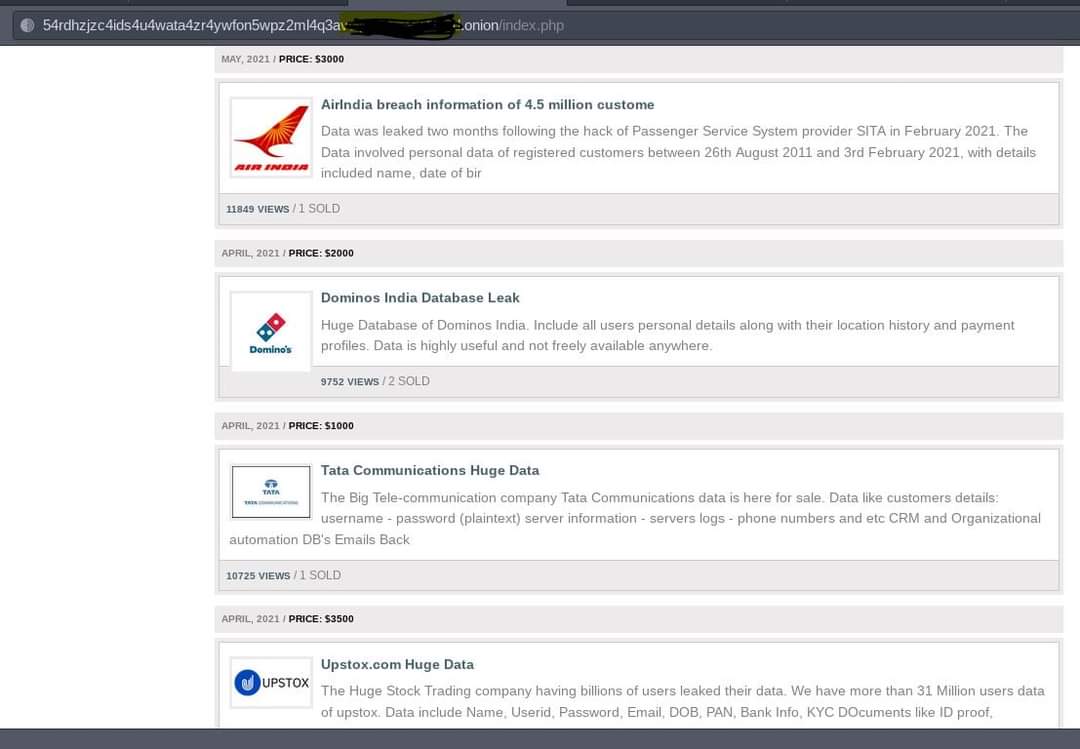Click the AirIndia description paragraph about SITA hack
The height and width of the screenshot is (749, 1080).
click(678, 152)
